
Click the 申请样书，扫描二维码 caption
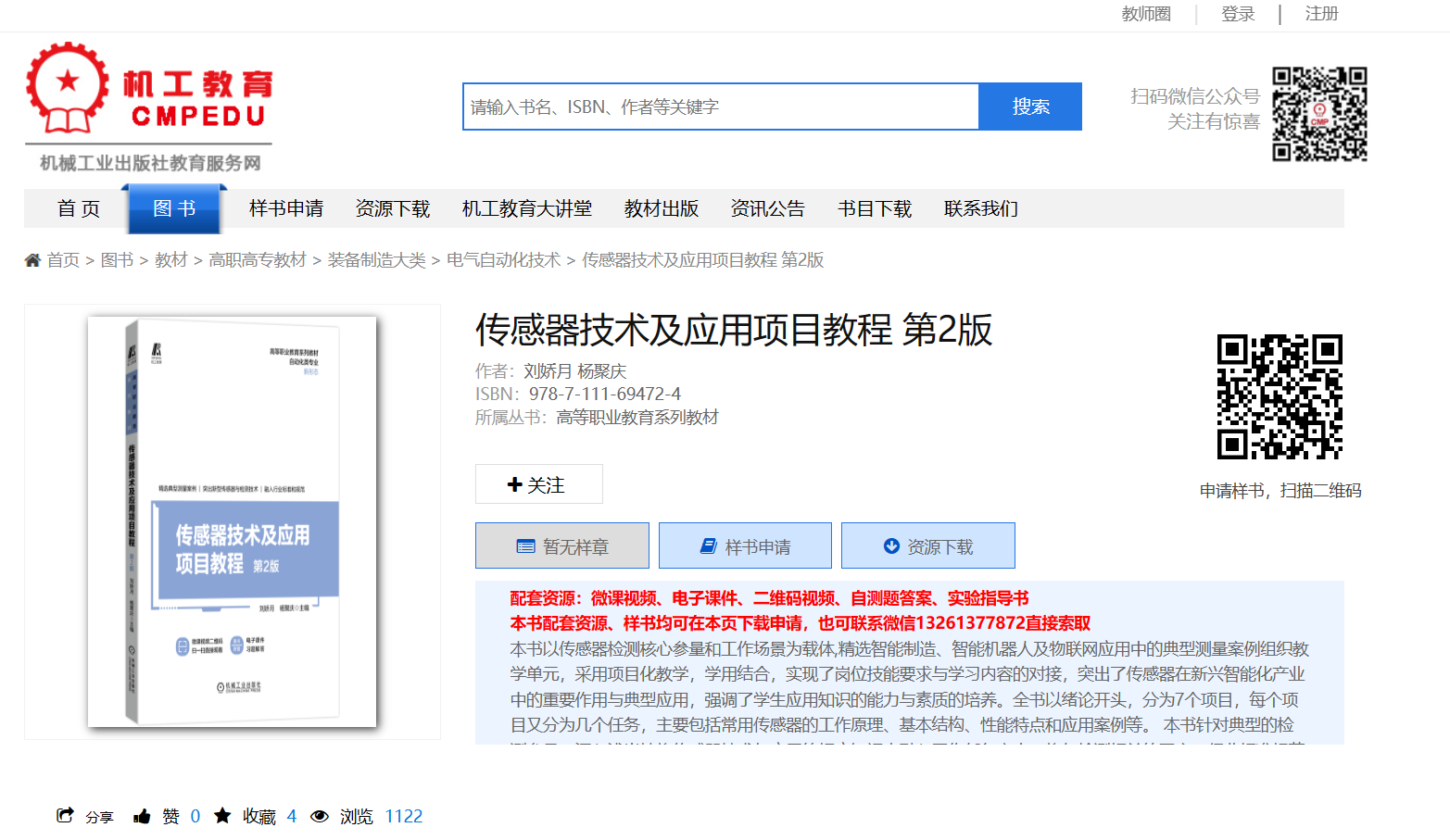(x=1280, y=491)
